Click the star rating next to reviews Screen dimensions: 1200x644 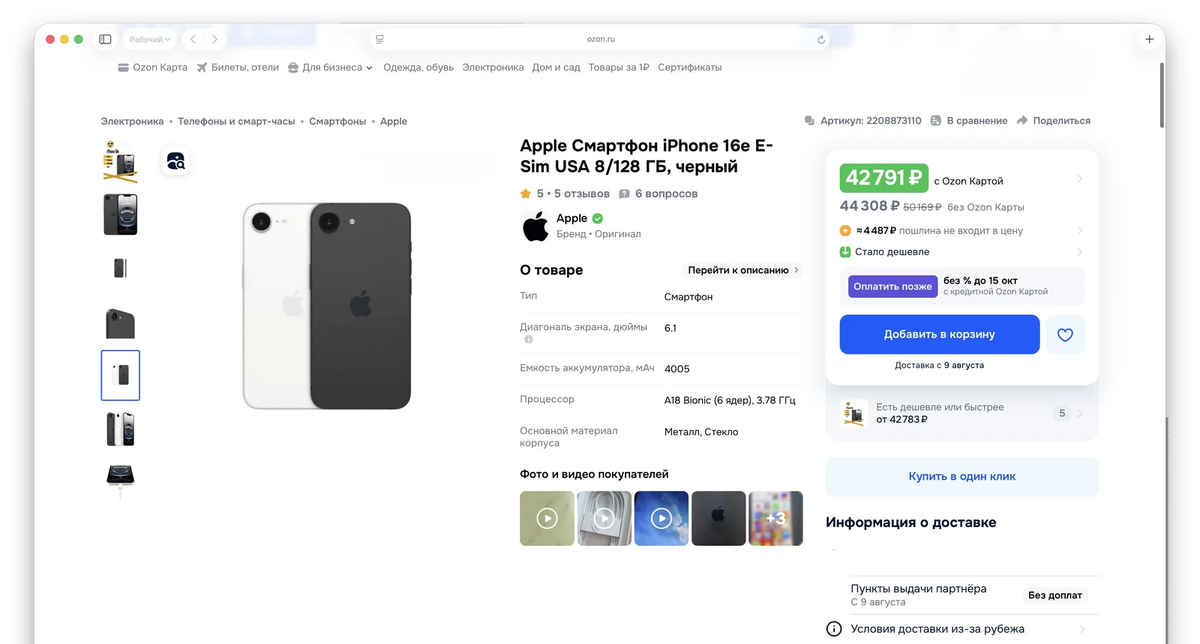(523, 193)
